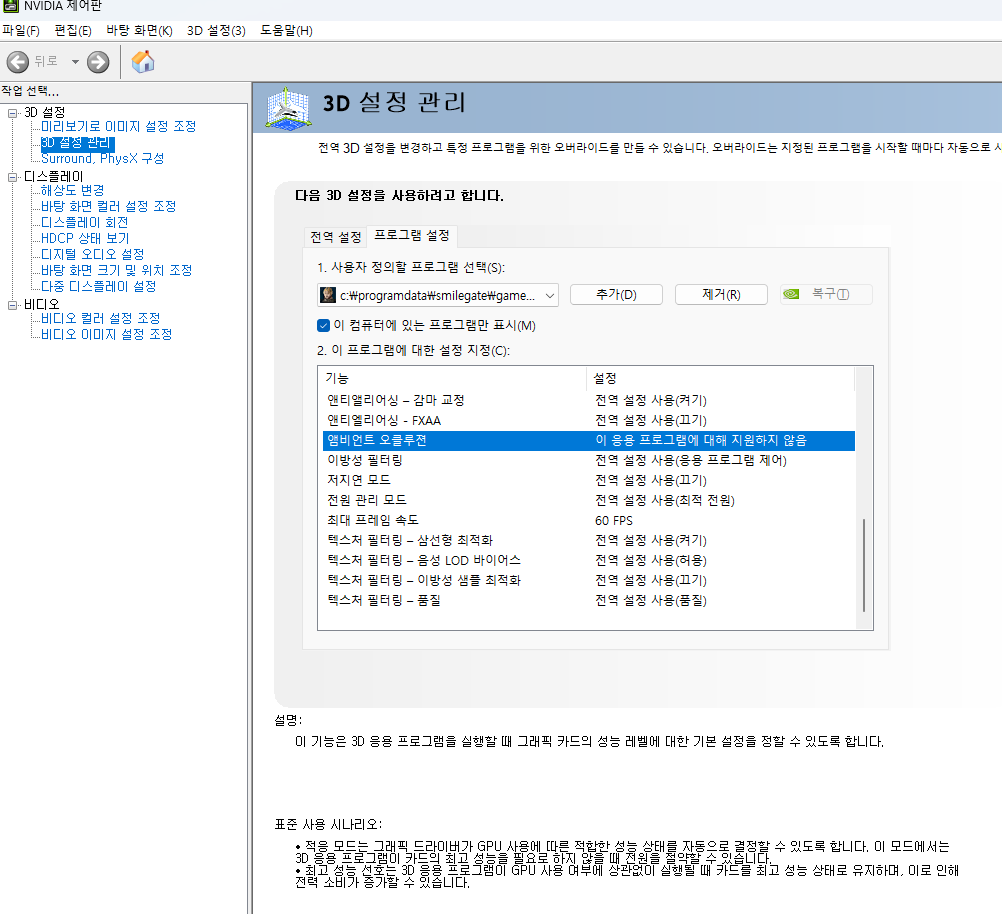1002x914 pixels.
Task: Click the NVIDIA logo in title bar
Action: [11, 6]
